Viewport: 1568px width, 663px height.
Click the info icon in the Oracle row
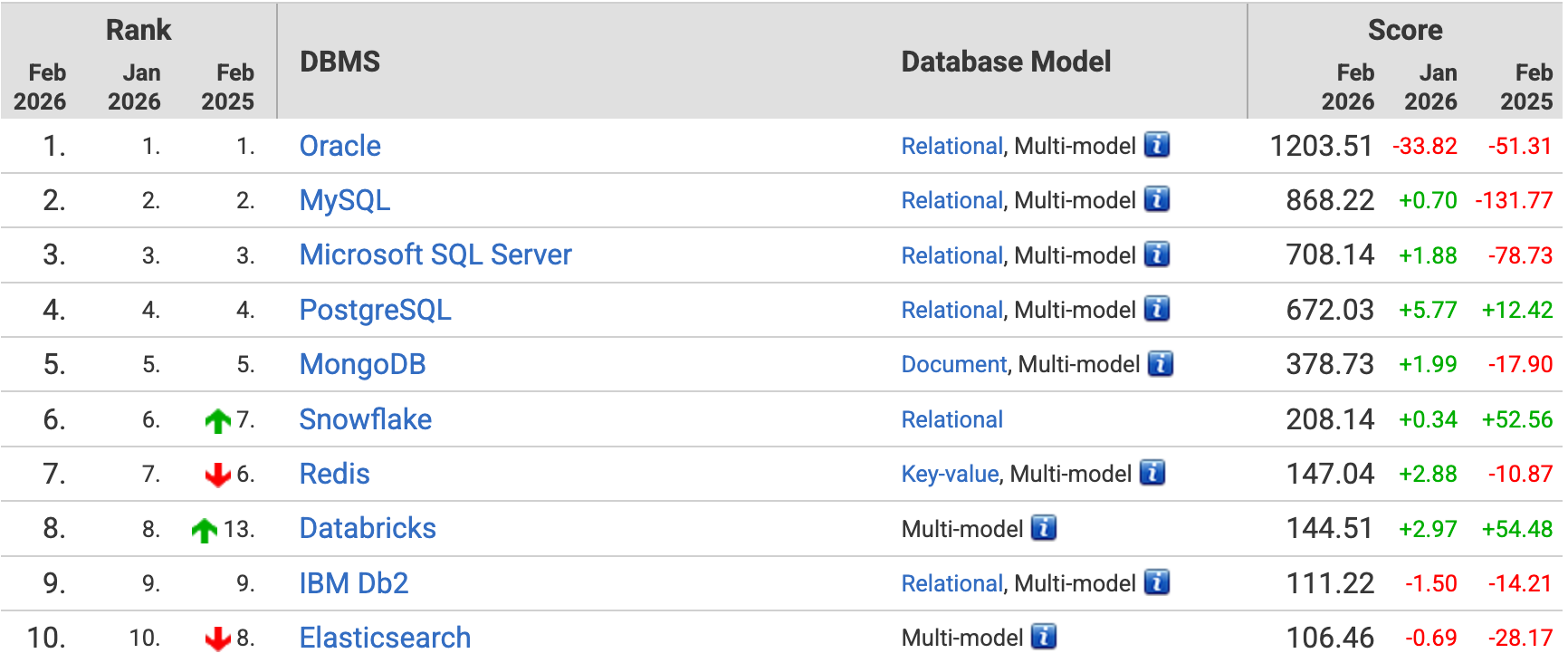(x=1156, y=145)
